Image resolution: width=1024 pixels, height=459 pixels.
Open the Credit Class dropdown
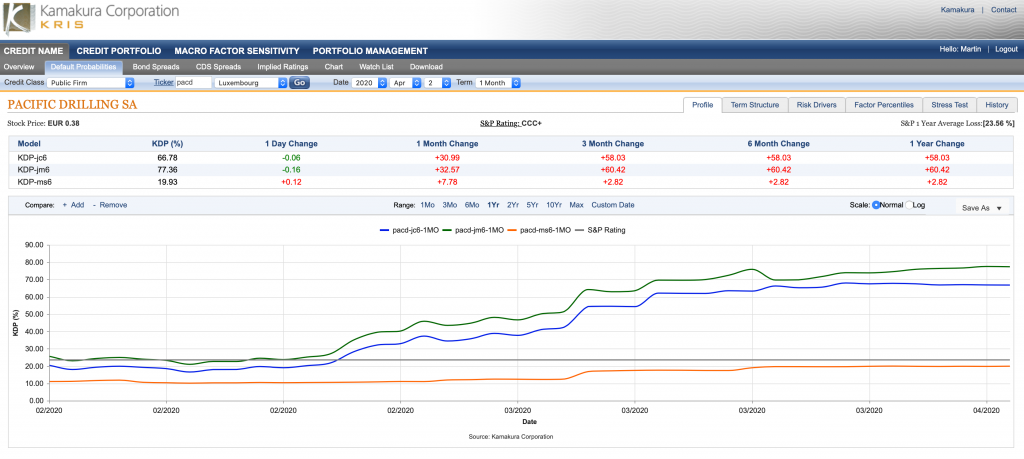90,83
